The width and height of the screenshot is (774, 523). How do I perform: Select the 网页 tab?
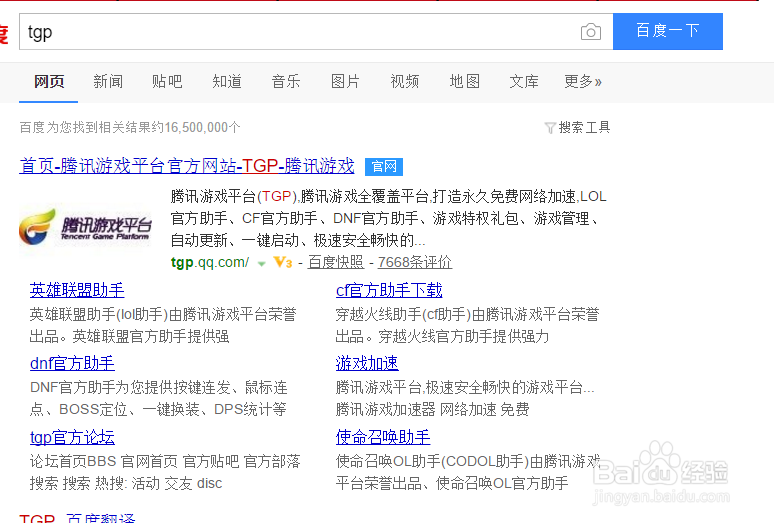point(49,81)
